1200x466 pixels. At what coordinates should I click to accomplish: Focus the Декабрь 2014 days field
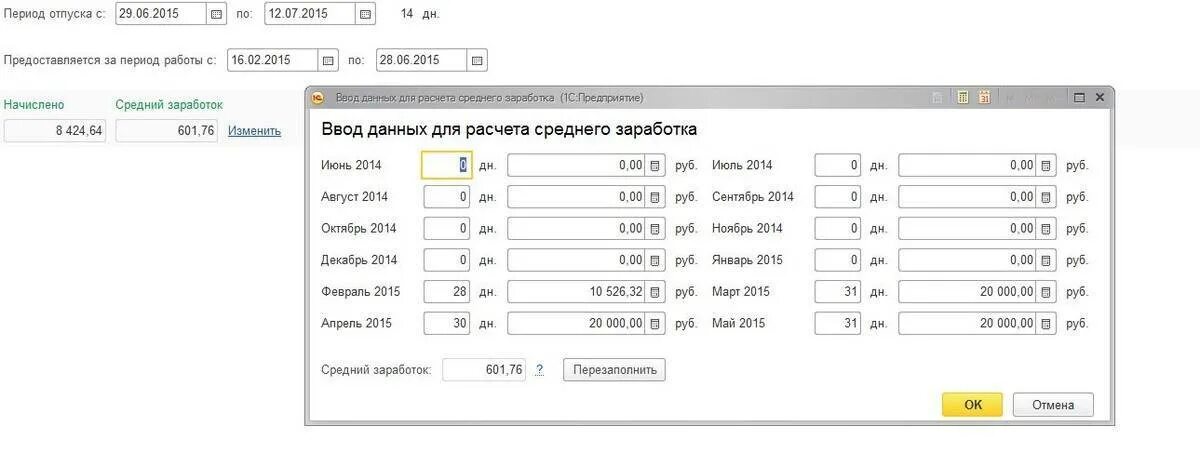(x=446, y=260)
